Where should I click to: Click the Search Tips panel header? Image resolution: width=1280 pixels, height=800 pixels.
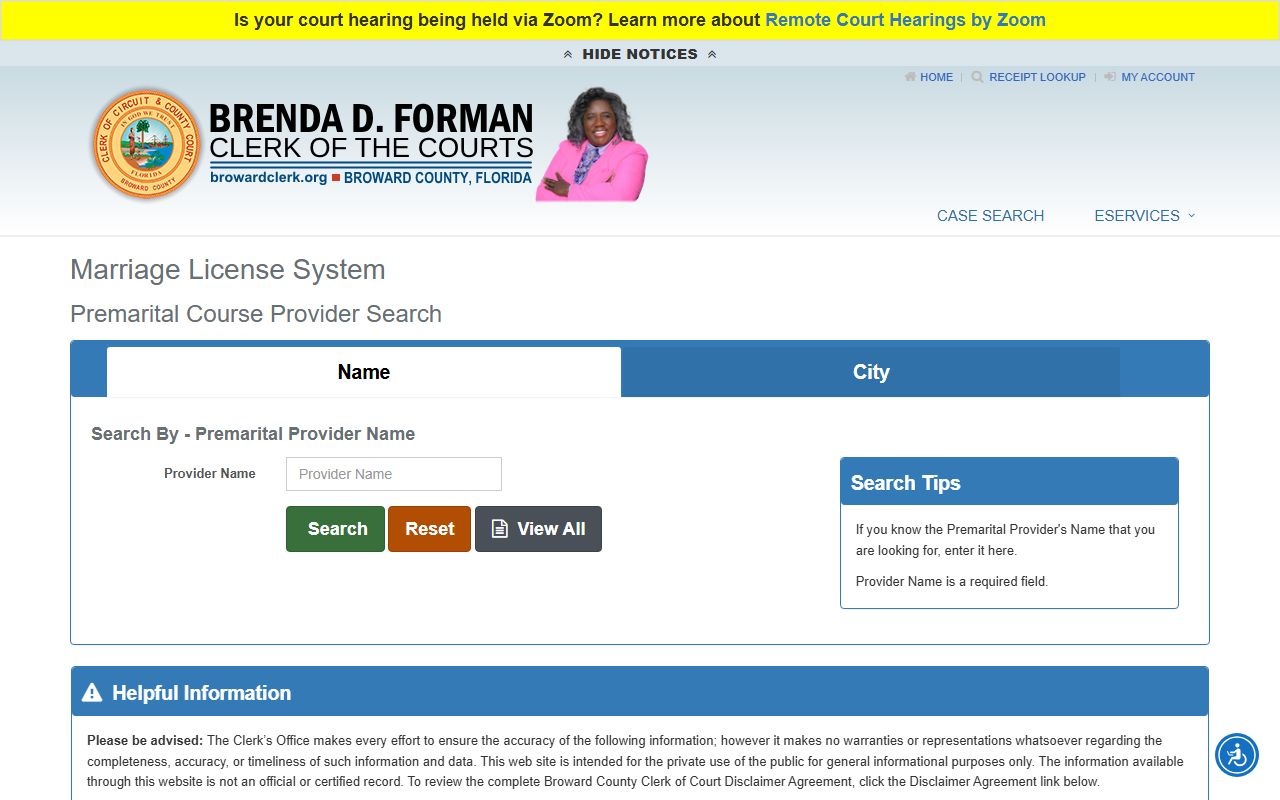tap(1009, 482)
